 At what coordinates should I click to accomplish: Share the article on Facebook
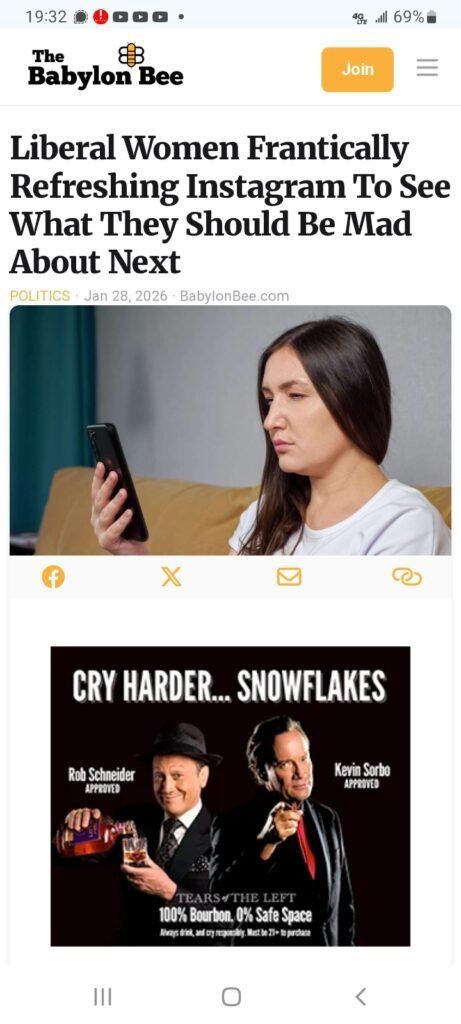click(x=54, y=577)
